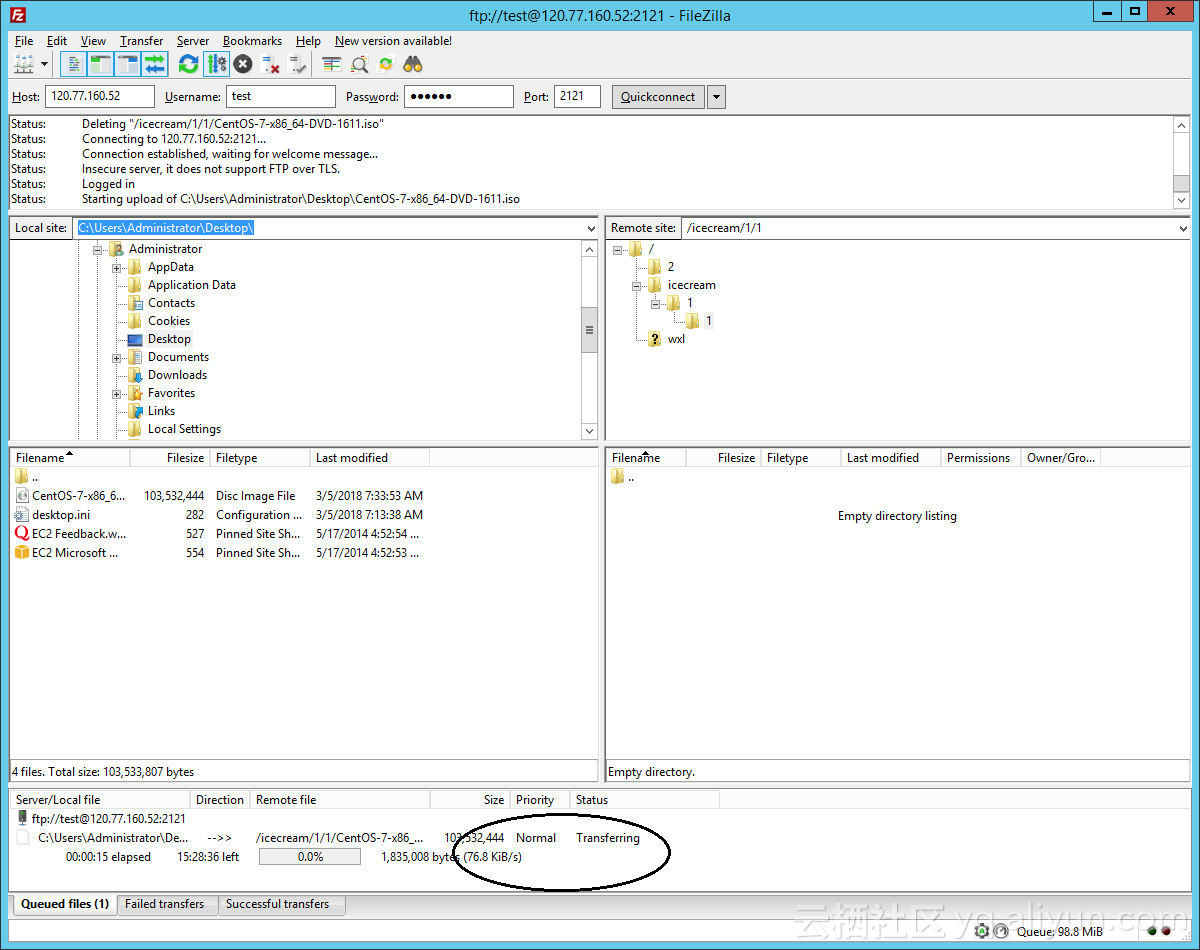Click the Contacts folder icon in local tree
Image resolution: width=1200 pixels, height=950 pixels.
pos(135,303)
